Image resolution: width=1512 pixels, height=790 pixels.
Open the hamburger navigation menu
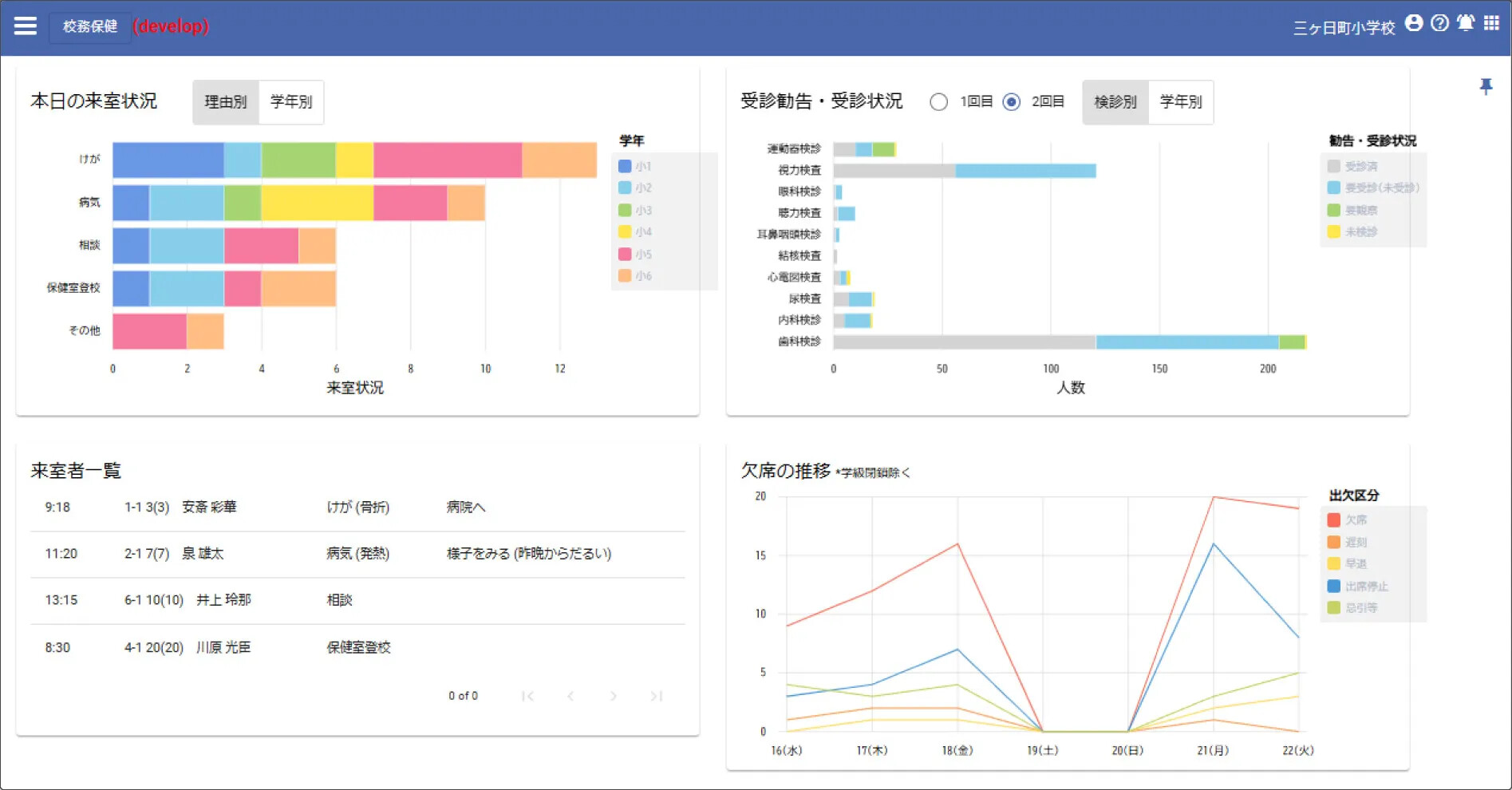[26, 26]
